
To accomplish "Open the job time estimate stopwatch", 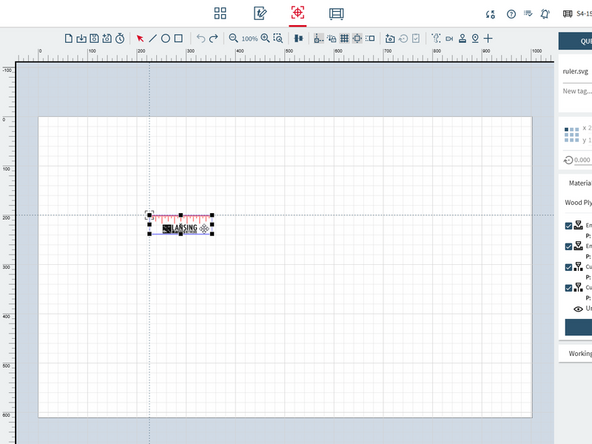I will [120, 38].
